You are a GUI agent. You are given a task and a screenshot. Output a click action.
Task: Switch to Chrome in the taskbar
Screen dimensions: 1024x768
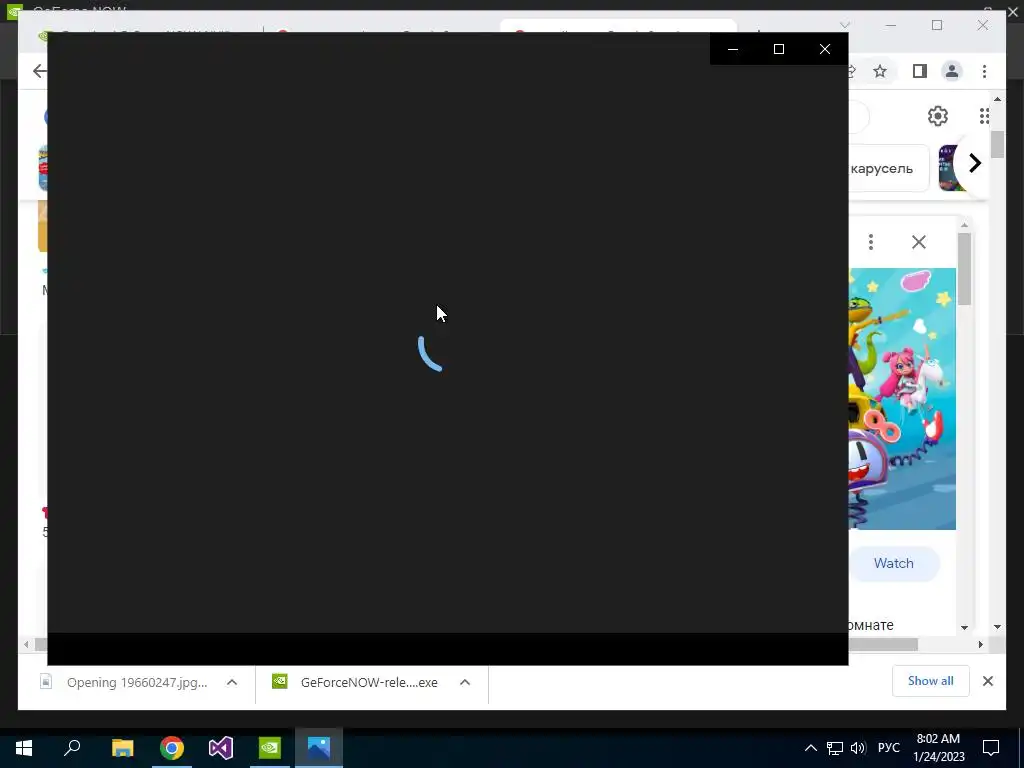coord(172,748)
